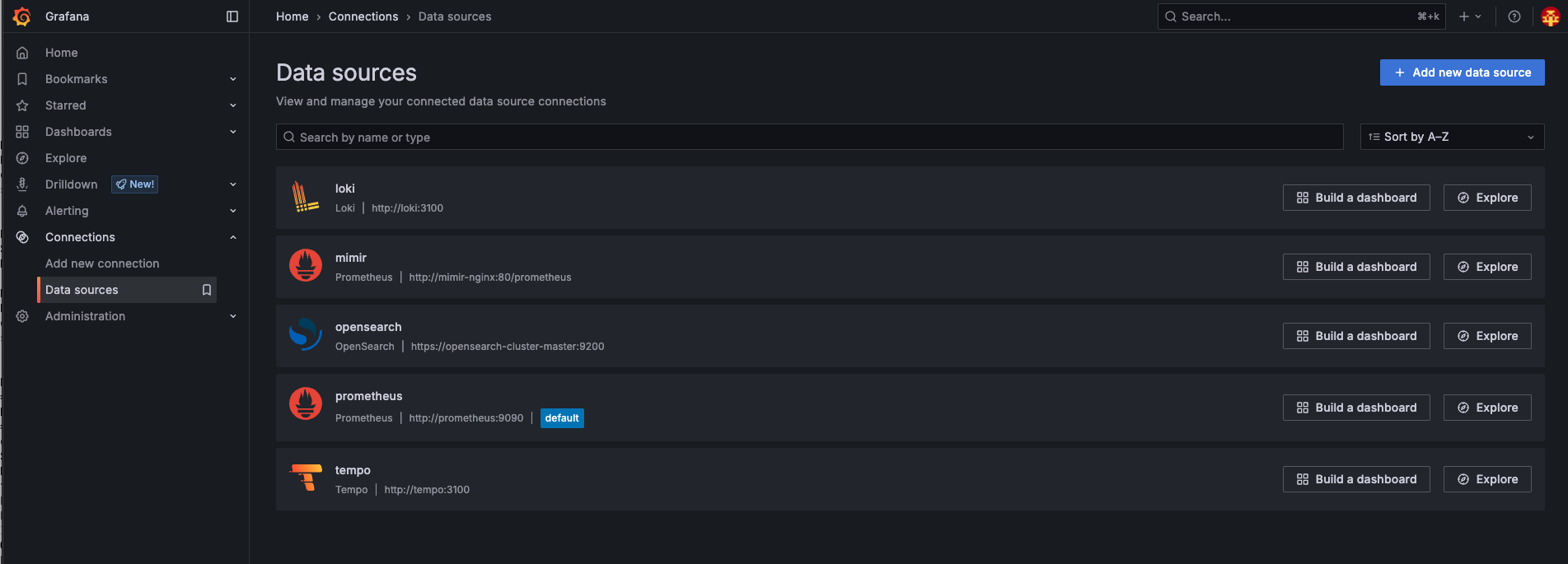The image size is (1568, 564).
Task: Click Explore button for mimir
Action: 1487,267
